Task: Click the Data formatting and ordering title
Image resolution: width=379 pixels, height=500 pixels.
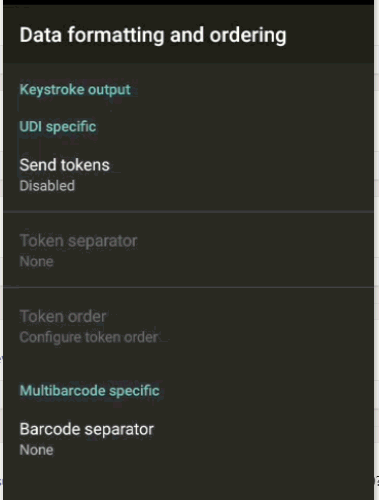Action: [153, 35]
